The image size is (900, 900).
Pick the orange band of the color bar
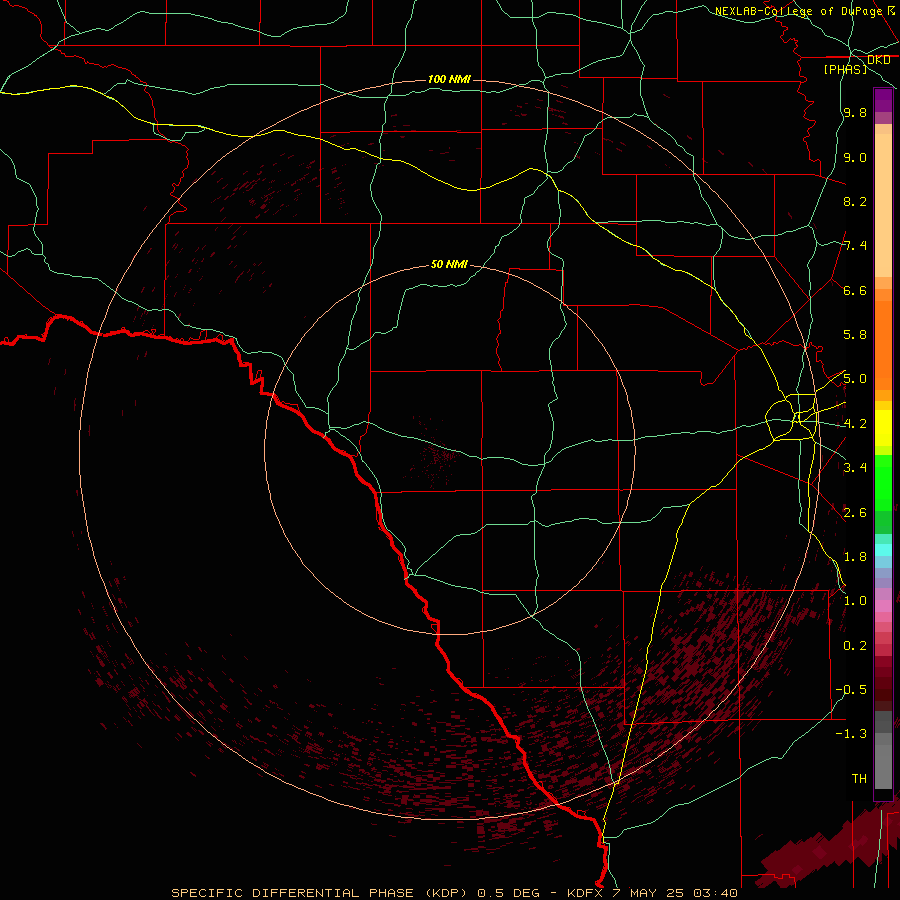point(883,345)
